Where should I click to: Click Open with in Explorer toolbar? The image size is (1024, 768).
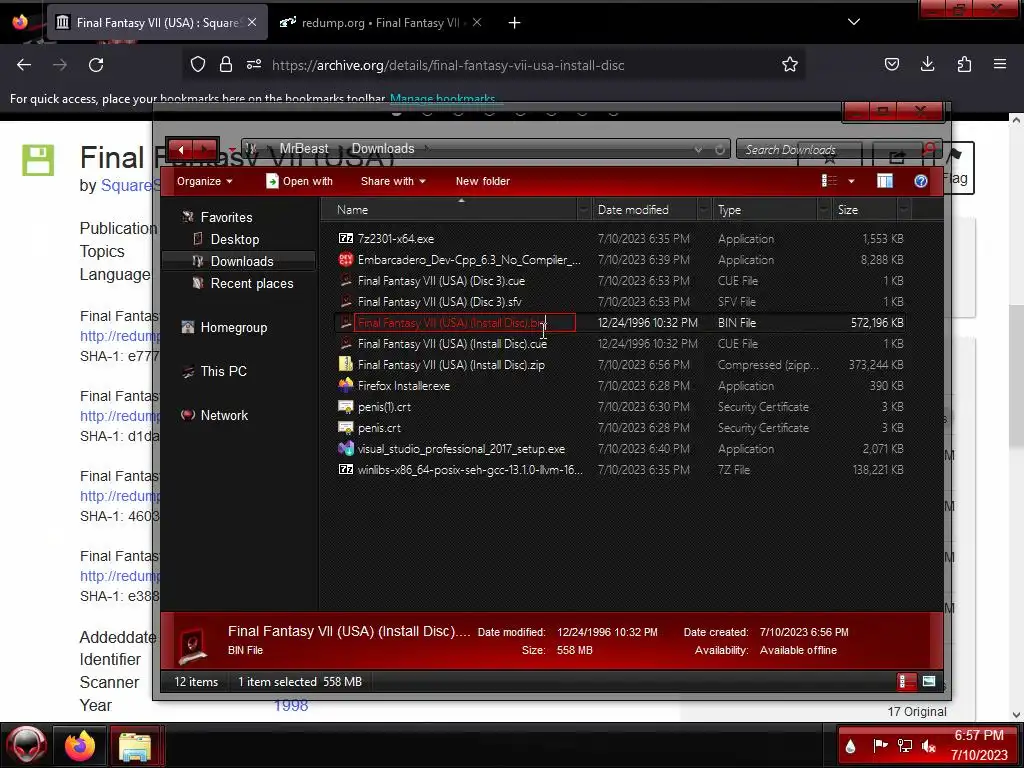(300, 182)
